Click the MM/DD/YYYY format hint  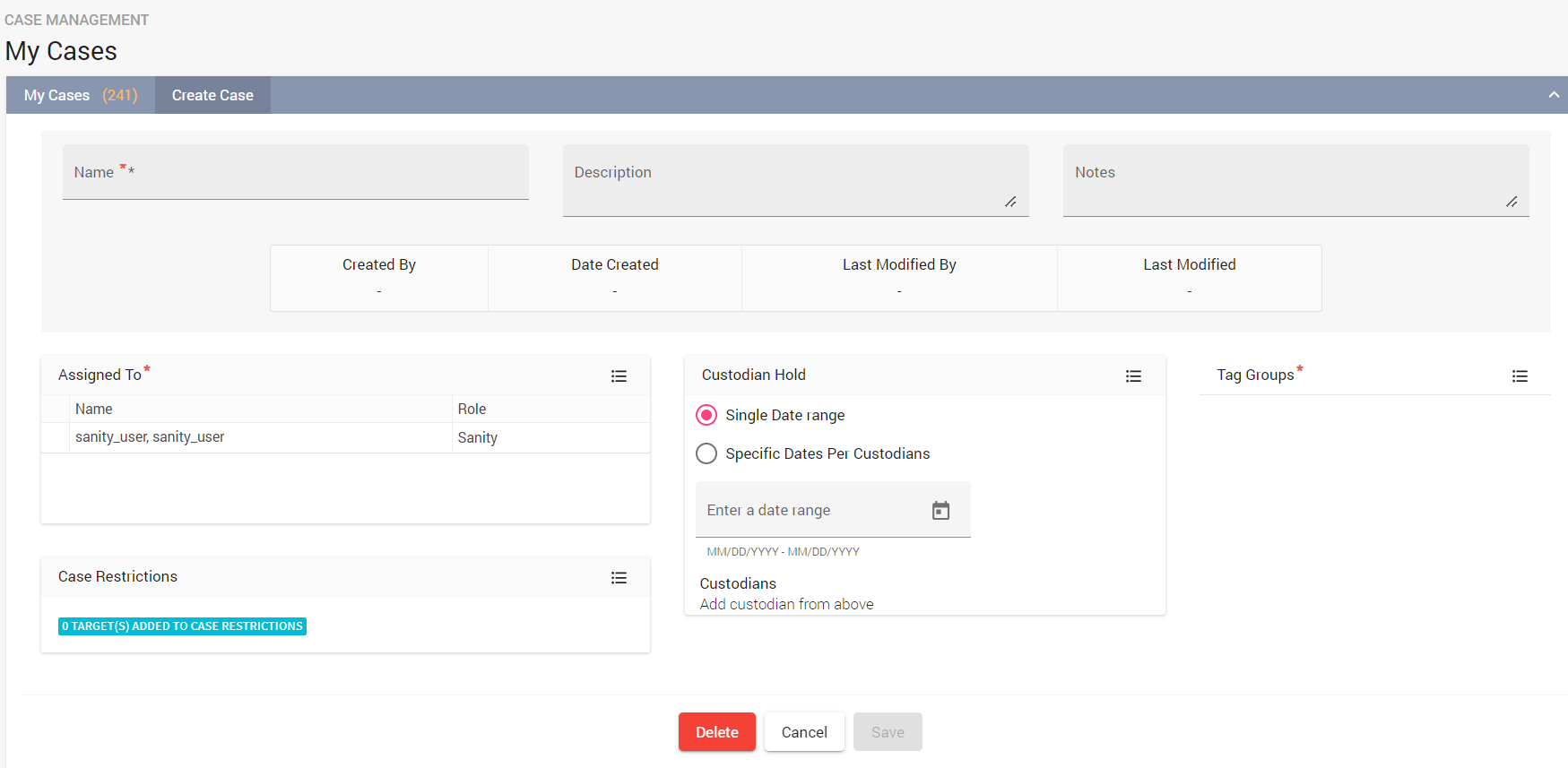(783, 551)
